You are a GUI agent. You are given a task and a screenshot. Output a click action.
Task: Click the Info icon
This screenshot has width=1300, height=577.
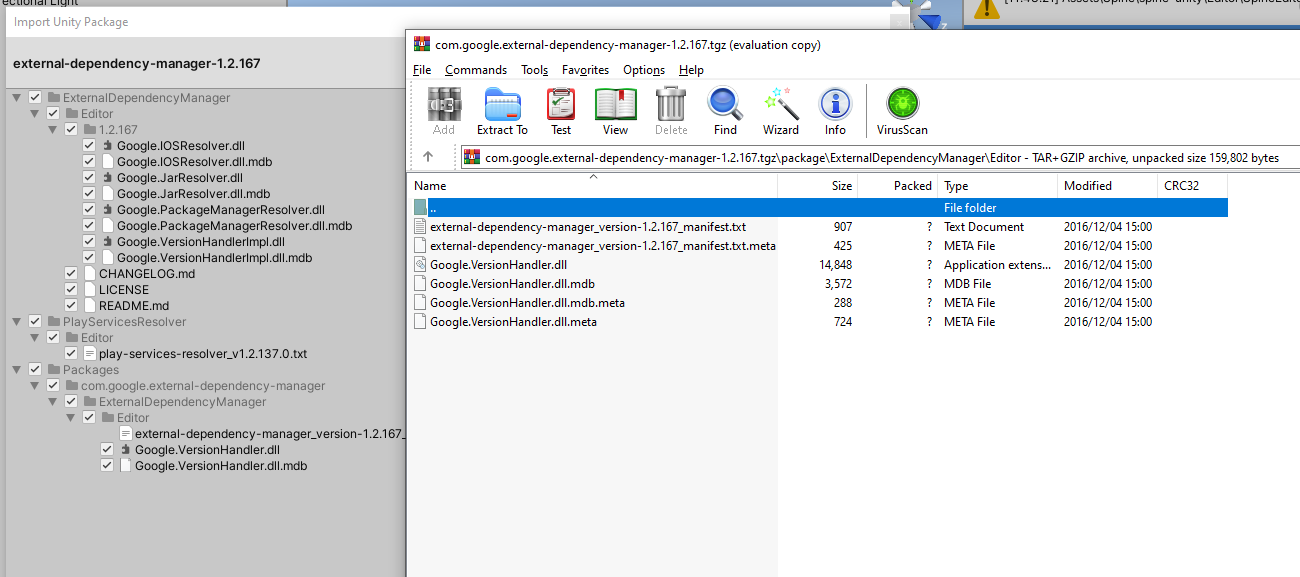click(835, 110)
